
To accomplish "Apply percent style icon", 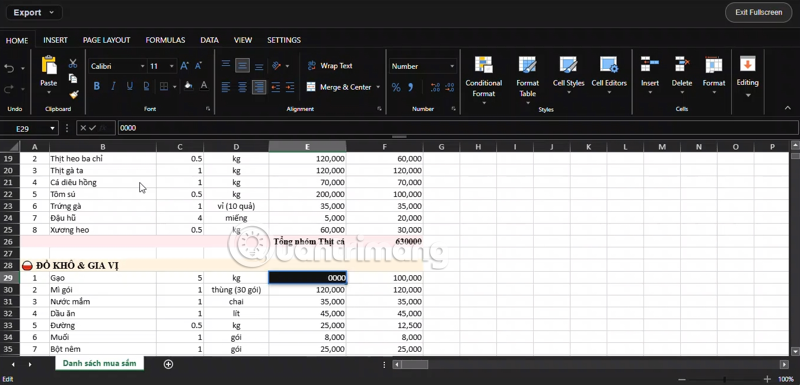I will tap(396, 87).
